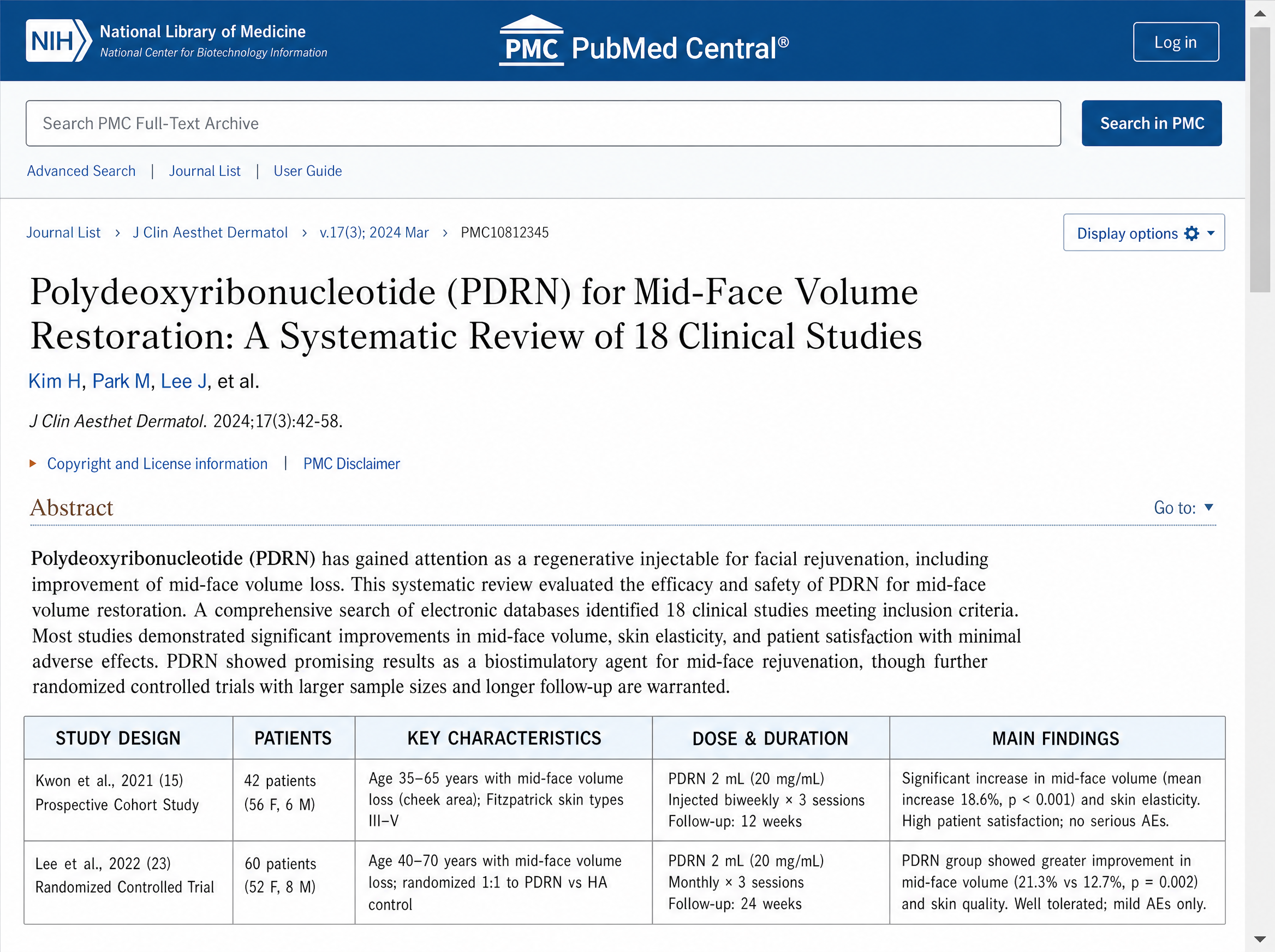Open the PMC PubMed Central logo
Viewport: 1275px width, 952px height.
tap(644, 41)
